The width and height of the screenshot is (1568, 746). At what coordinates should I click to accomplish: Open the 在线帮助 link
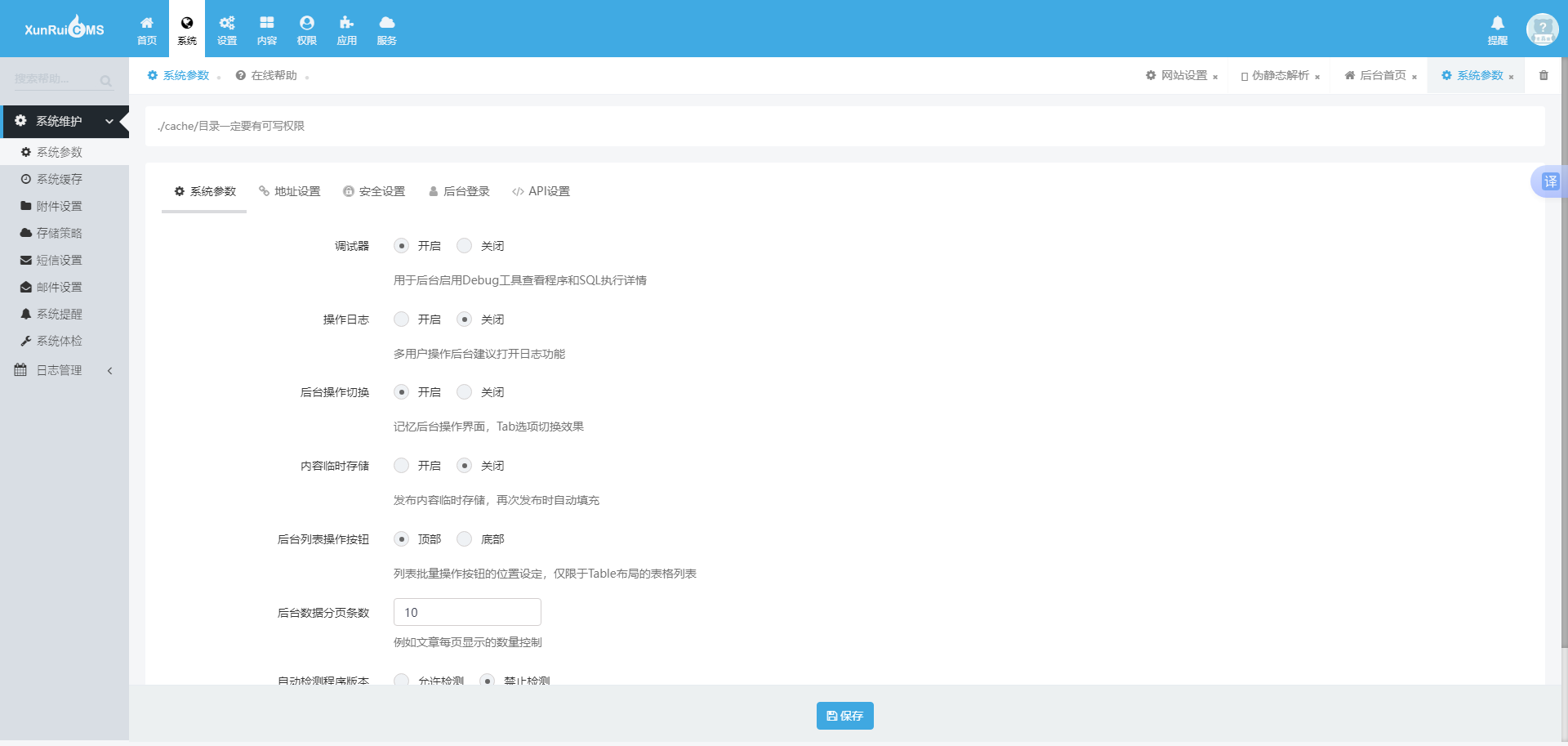pos(266,75)
